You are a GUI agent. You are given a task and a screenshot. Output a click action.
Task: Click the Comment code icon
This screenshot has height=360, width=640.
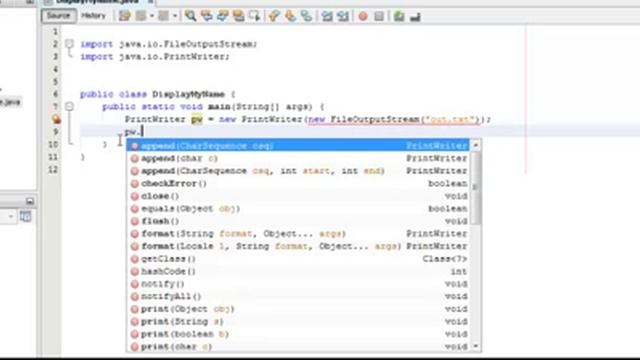click(399, 16)
